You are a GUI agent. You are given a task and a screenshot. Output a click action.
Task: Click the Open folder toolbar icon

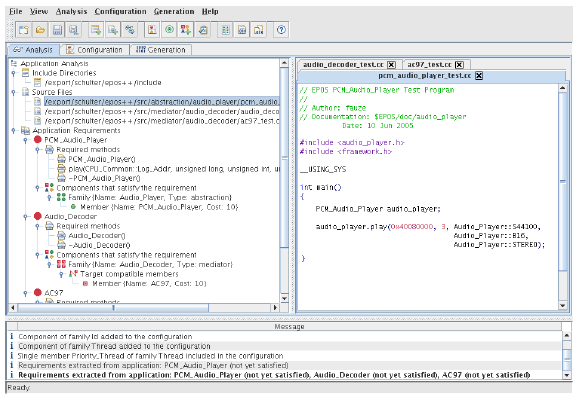(x=40, y=30)
